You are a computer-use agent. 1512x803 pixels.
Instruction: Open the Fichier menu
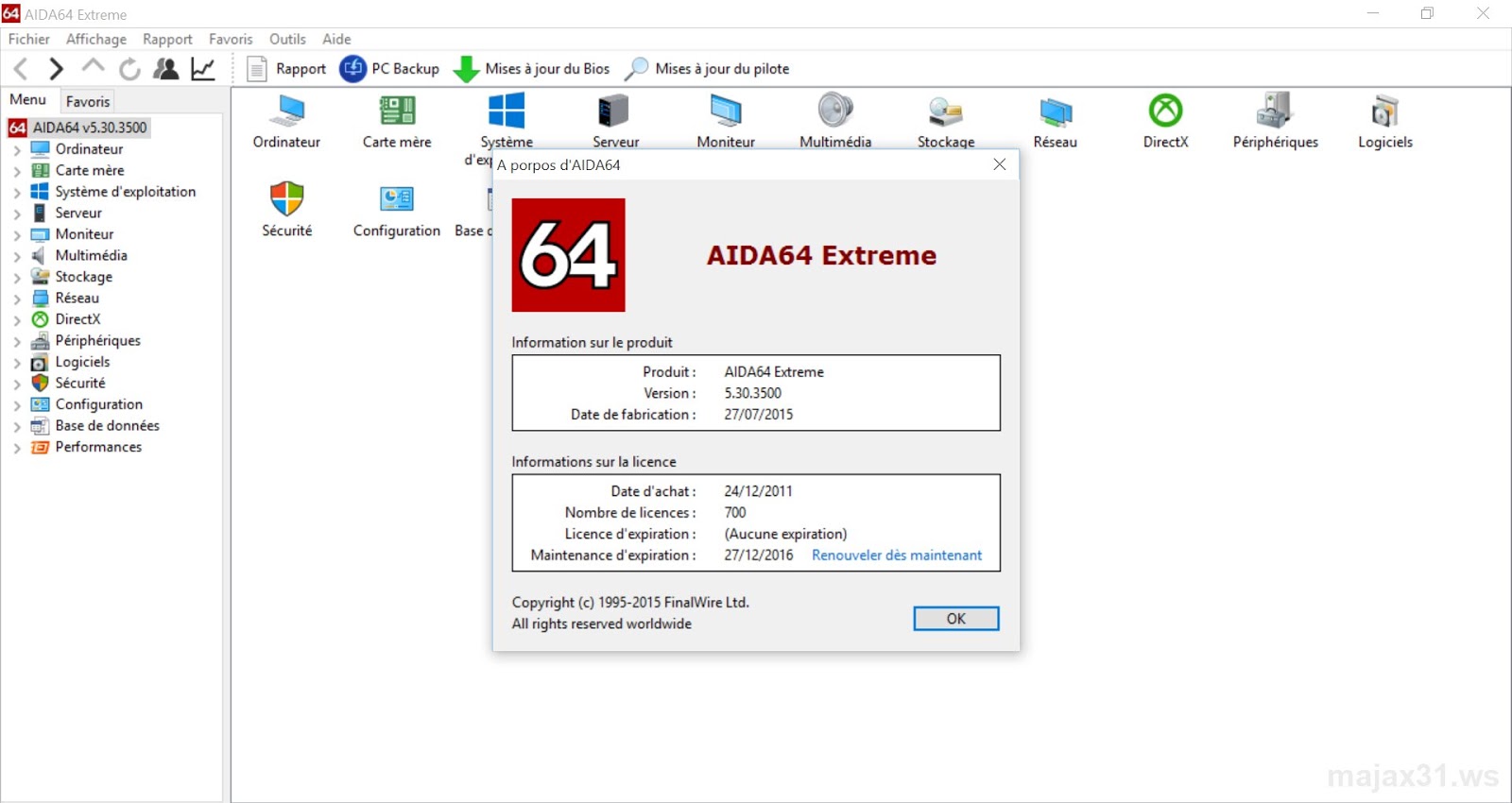click(29, 40)
